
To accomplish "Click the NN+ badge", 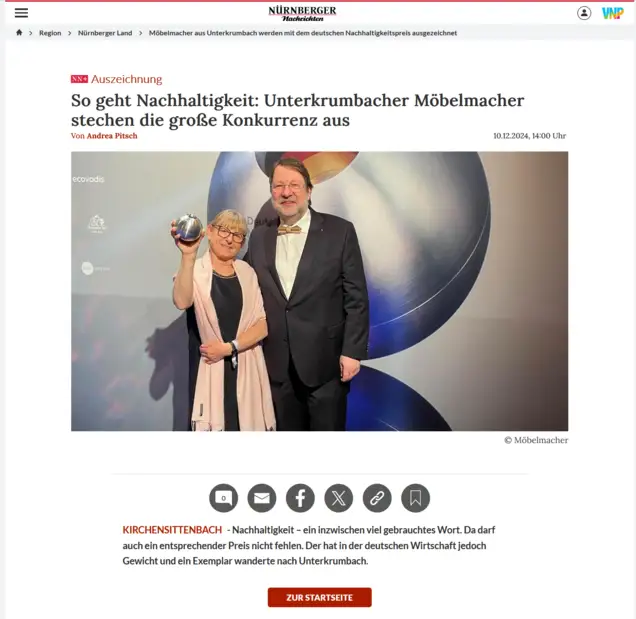I will 79,79.
